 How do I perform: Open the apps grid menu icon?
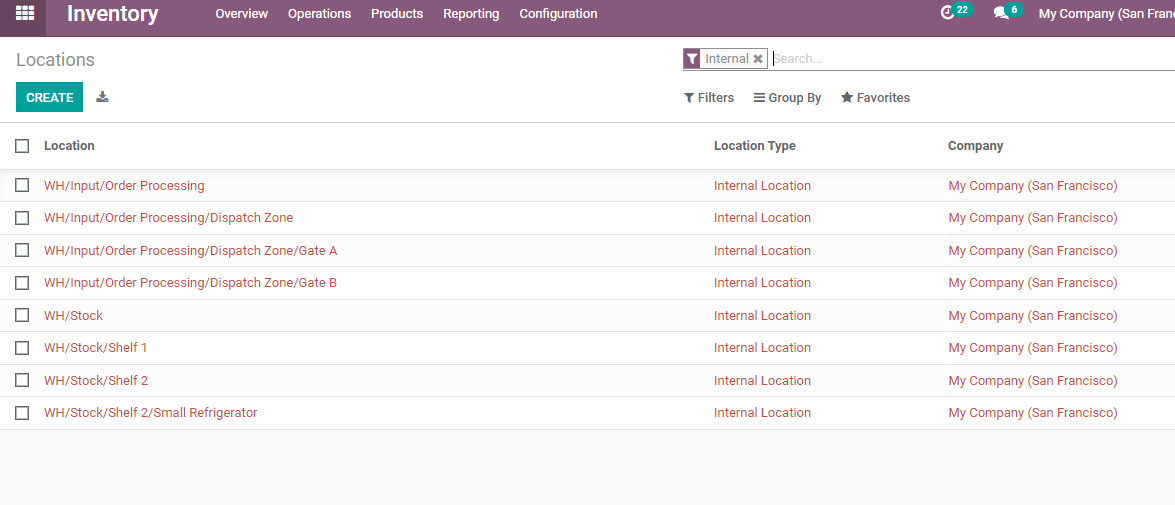[x=24, y=14]
